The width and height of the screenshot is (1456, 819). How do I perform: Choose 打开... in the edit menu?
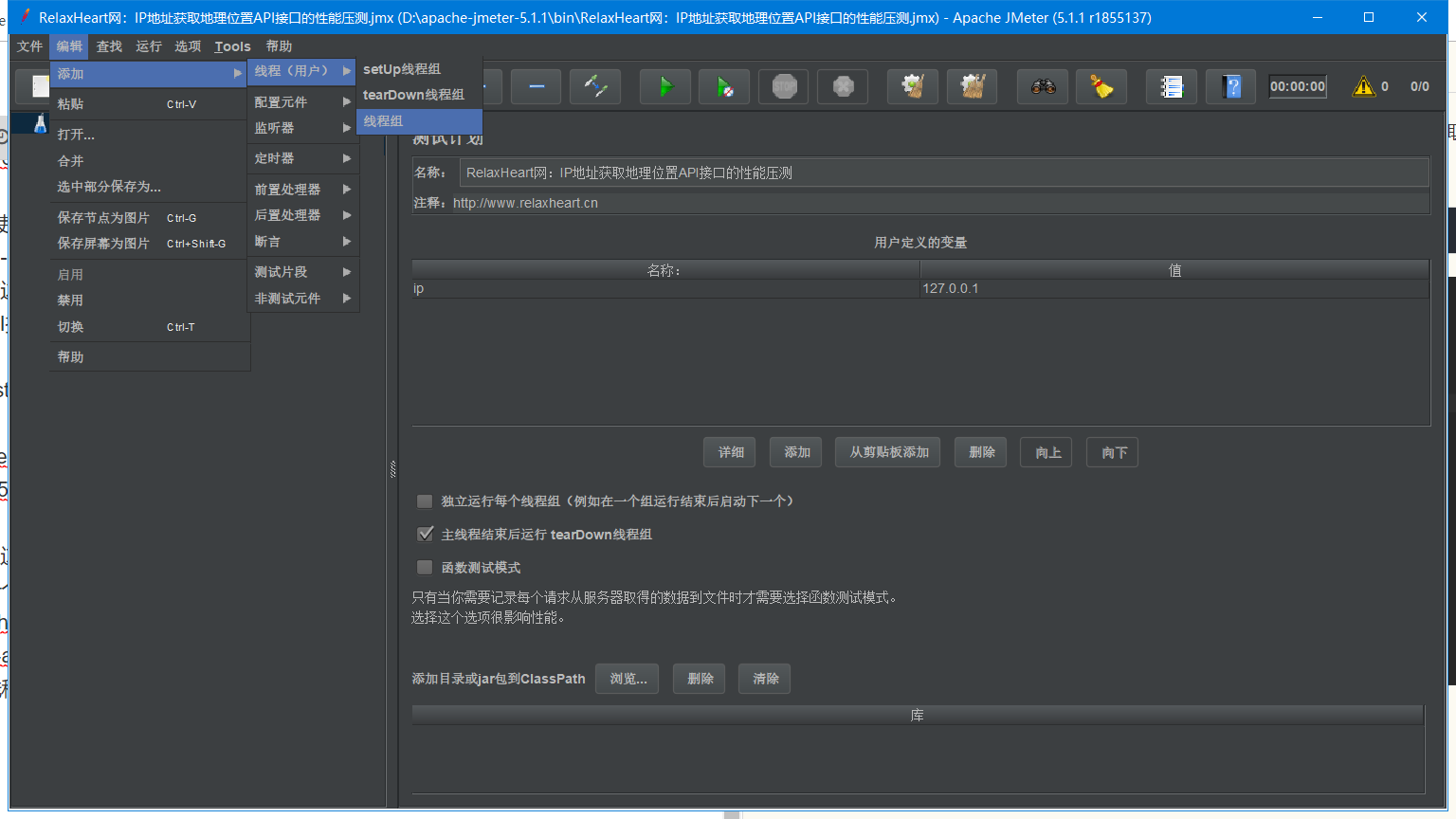tap(150, 135)
